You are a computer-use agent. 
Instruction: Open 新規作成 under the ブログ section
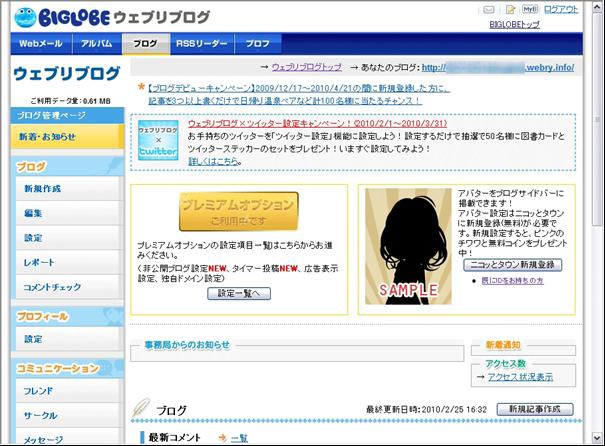[69, 189]
